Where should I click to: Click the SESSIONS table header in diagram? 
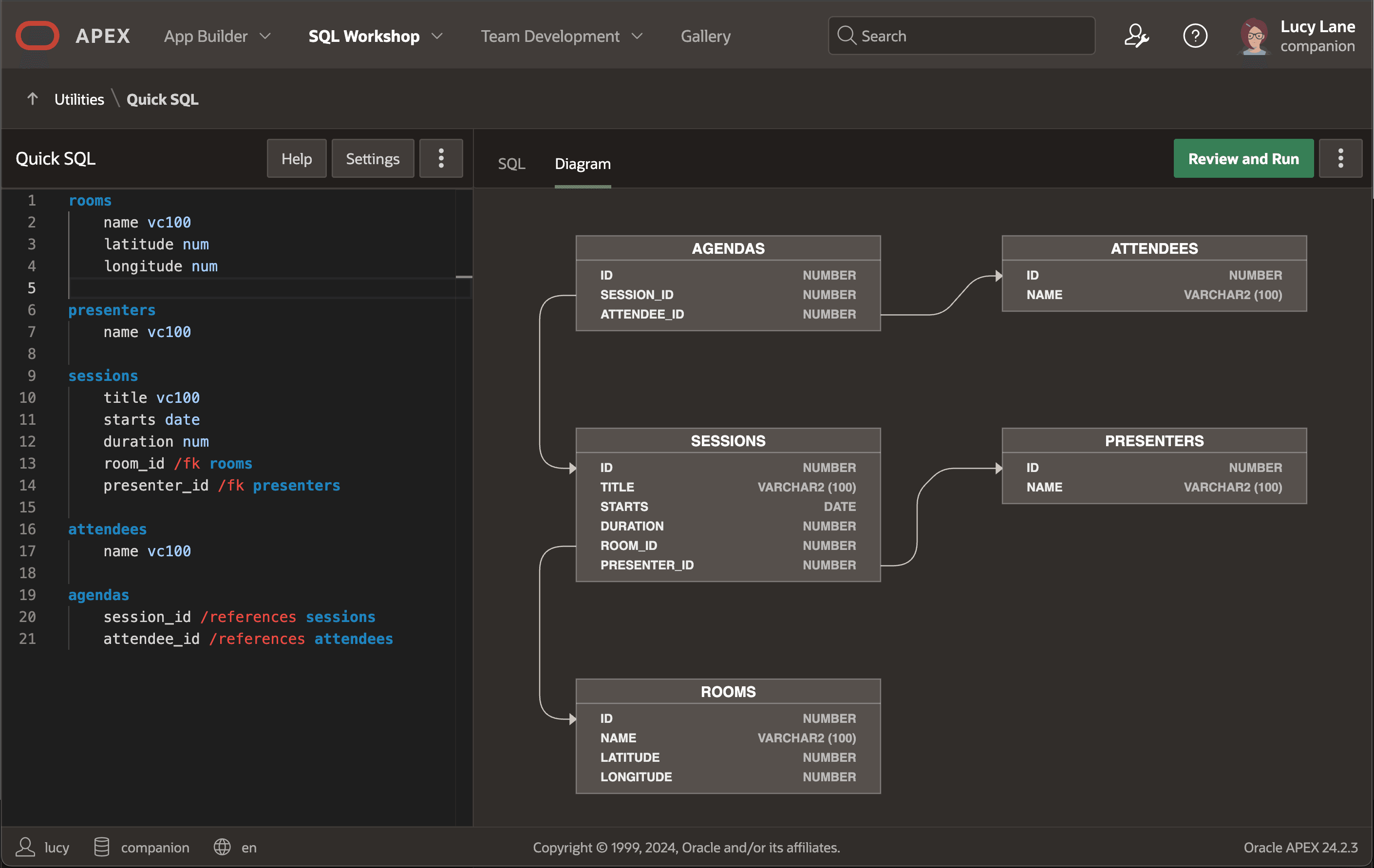[x=728, y=440]
